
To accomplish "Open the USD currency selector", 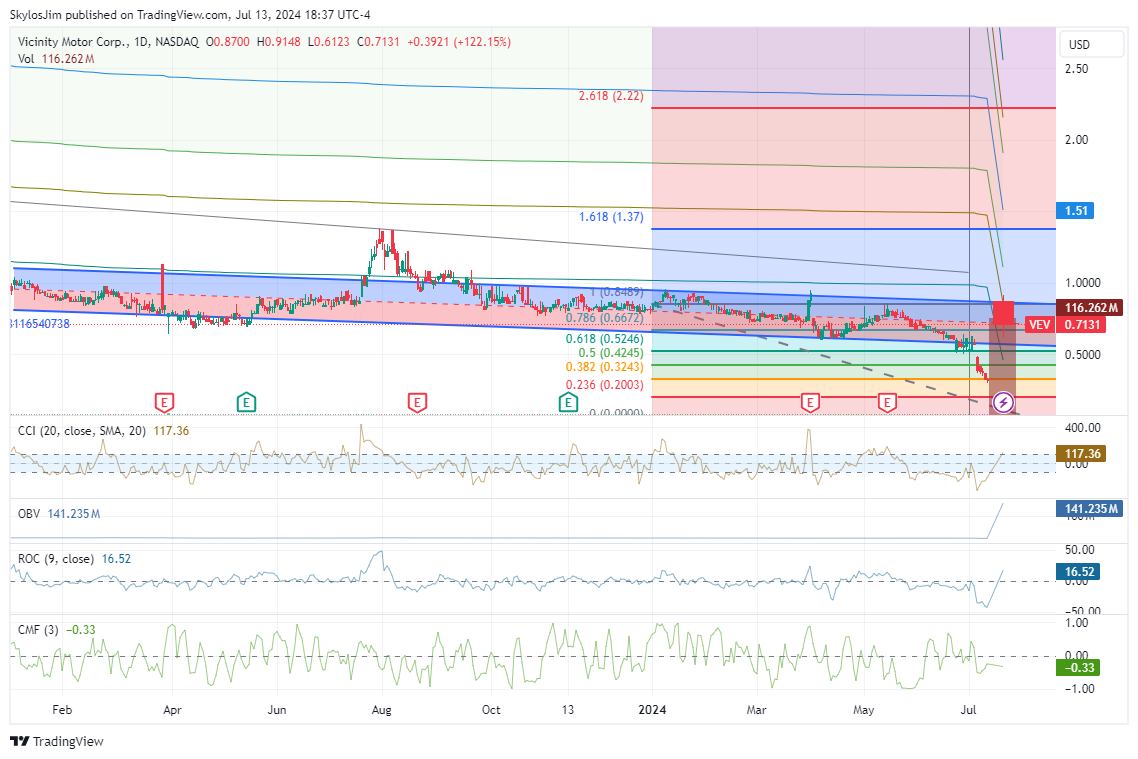I will [x=1079, y=45].
